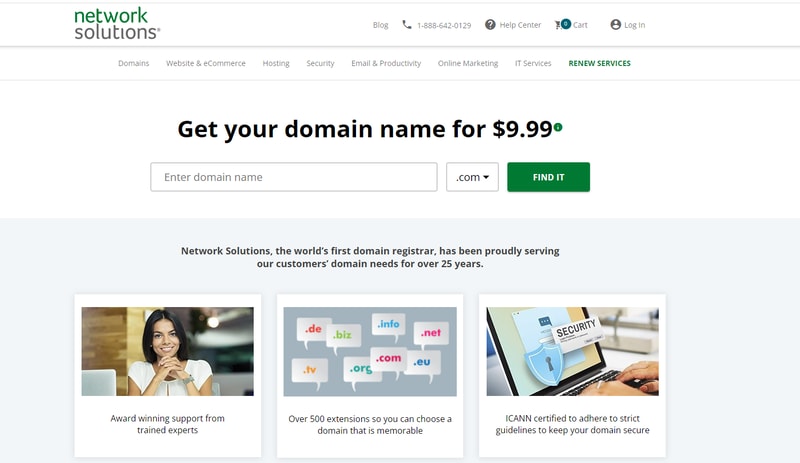The image size is (800, 463).
Task: Expand the .com extension dropdown
Action: click(x=472, y=177)
